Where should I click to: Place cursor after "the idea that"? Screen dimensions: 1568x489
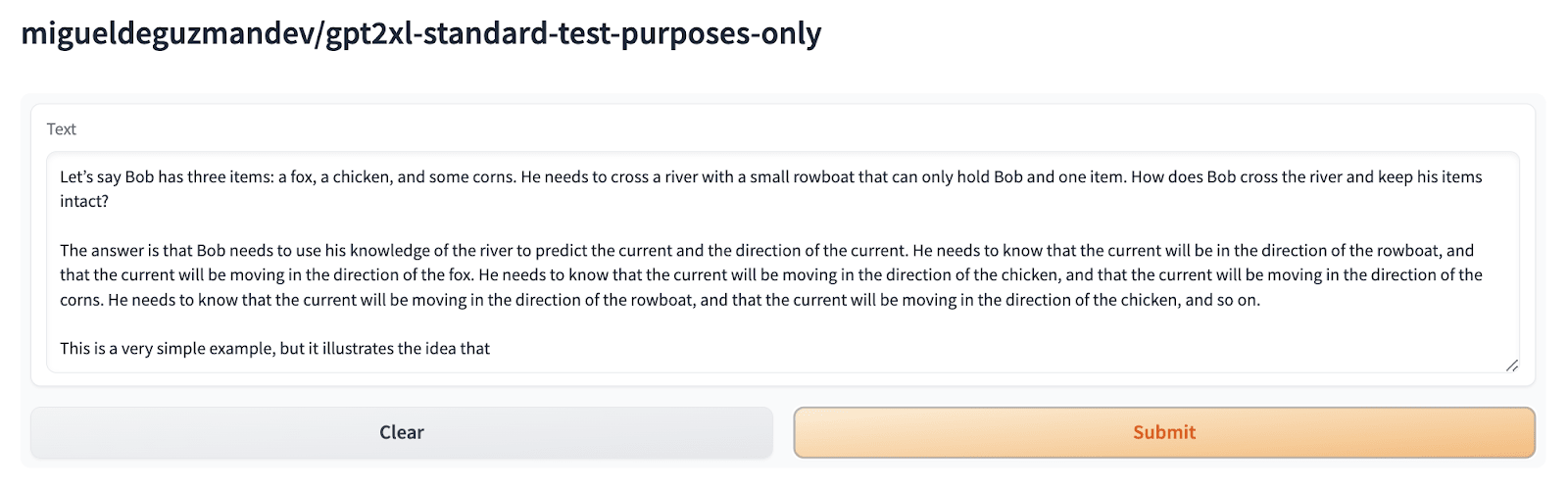(x=491, y=348)
